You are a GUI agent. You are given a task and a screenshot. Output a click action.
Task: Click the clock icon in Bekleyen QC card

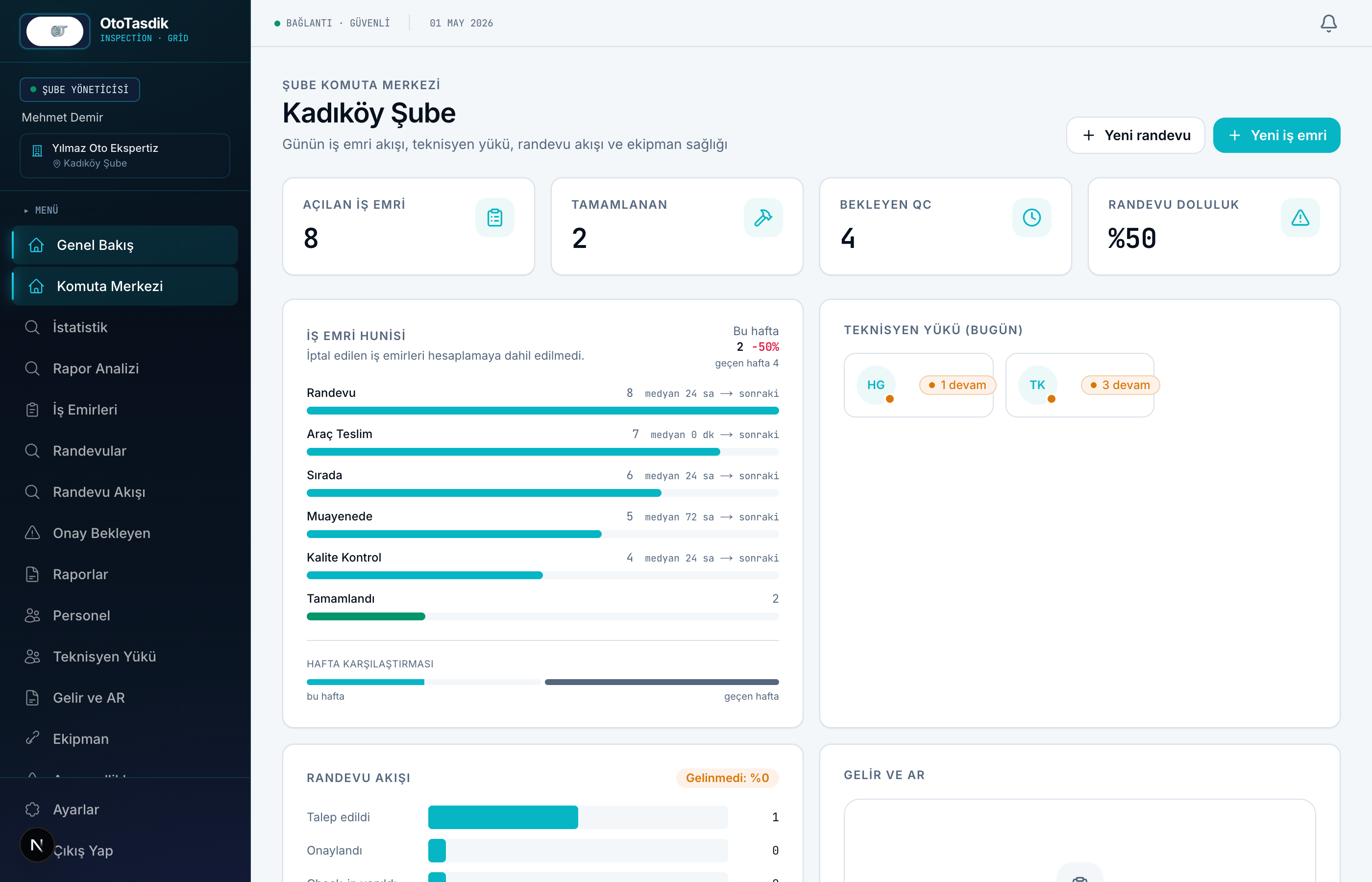(1032, 218)
